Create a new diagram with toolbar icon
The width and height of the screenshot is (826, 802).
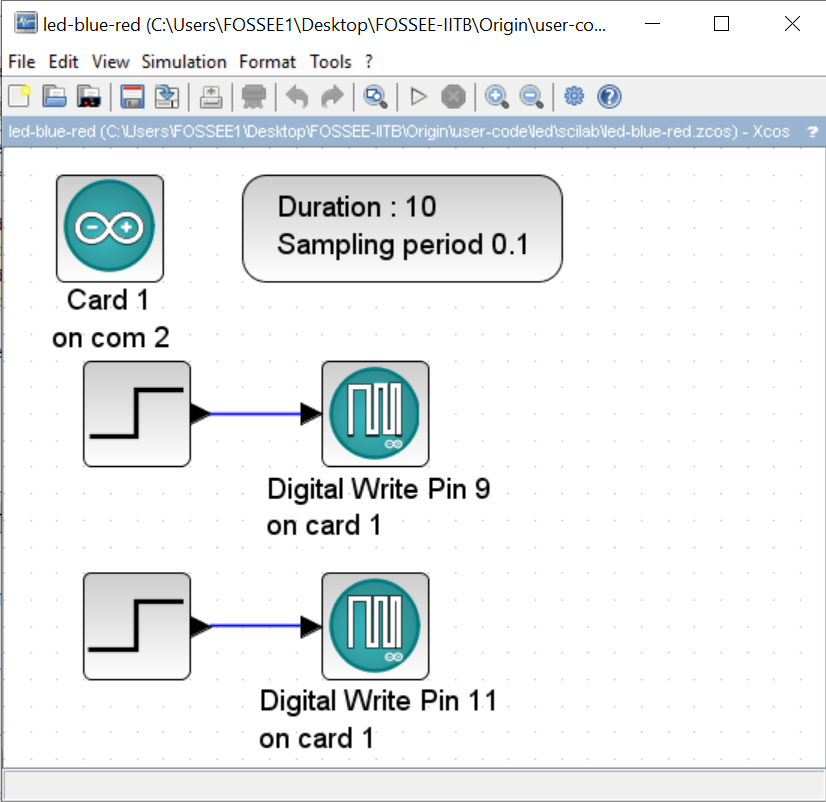(x=19, y=96)
